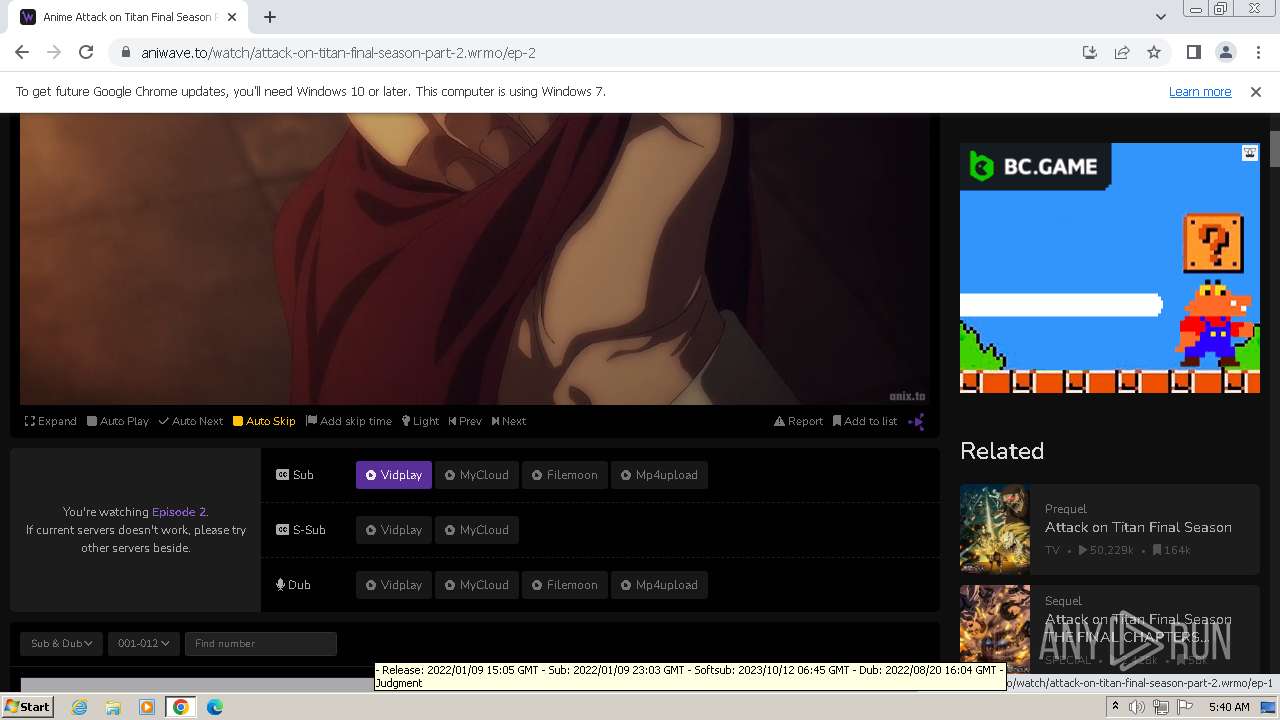Share this page via share icon
This screenshot has height=720, width=1280.
[1122, 53]
